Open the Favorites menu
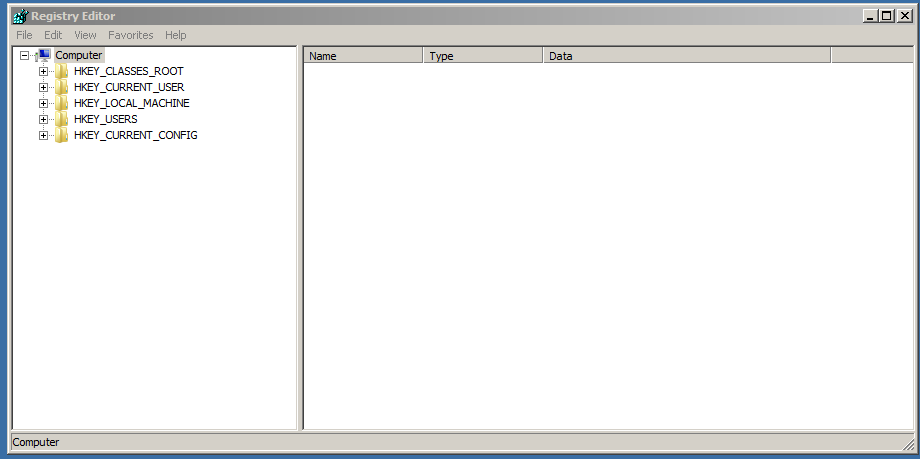 point(131,35)
